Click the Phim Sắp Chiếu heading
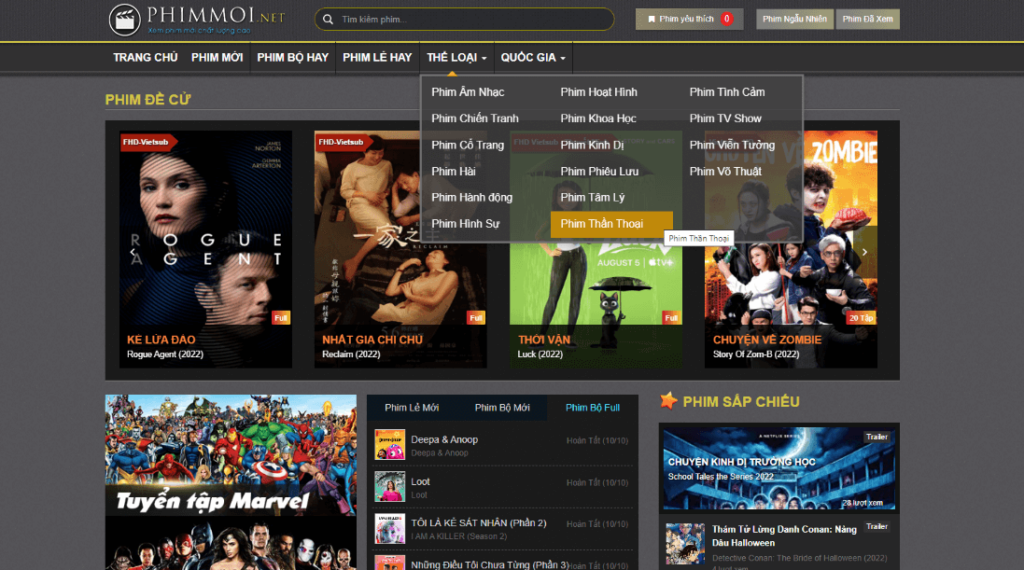Screen dimensions: 1024x570 (741, 402)
